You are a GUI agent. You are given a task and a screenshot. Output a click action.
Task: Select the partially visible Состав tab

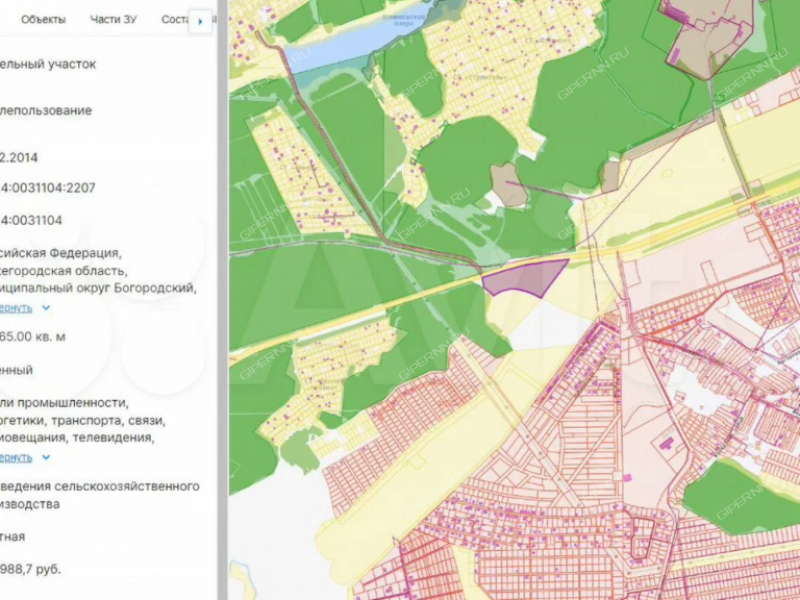[174, 19]
